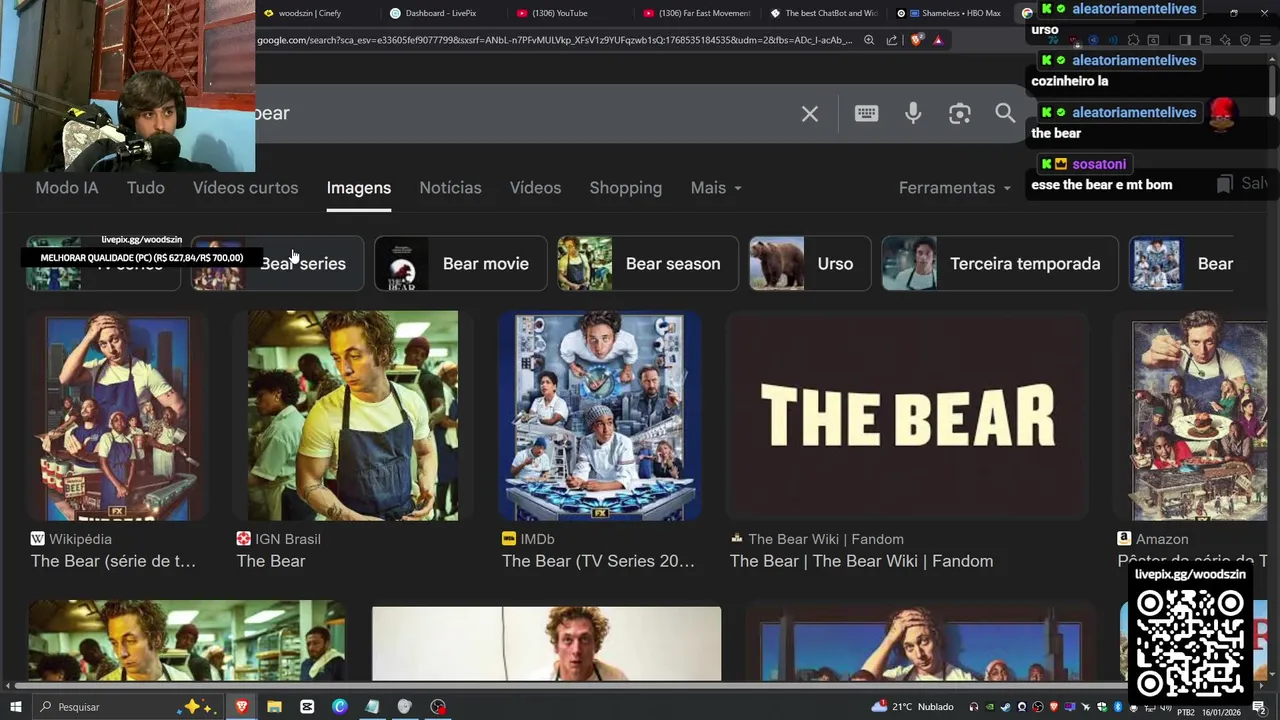Submit search with the magnifying glass icon
The image size is (1280, 720).
[1005, 113]
